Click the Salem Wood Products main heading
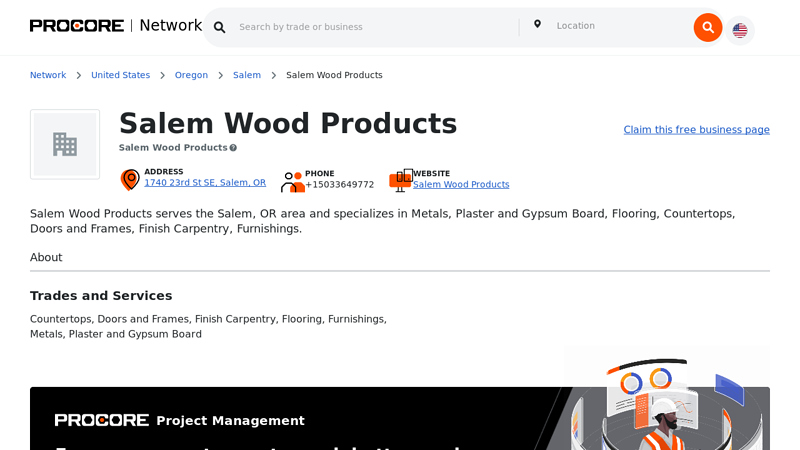Screen dimensions: 800x450 click(x=288, y=123)
